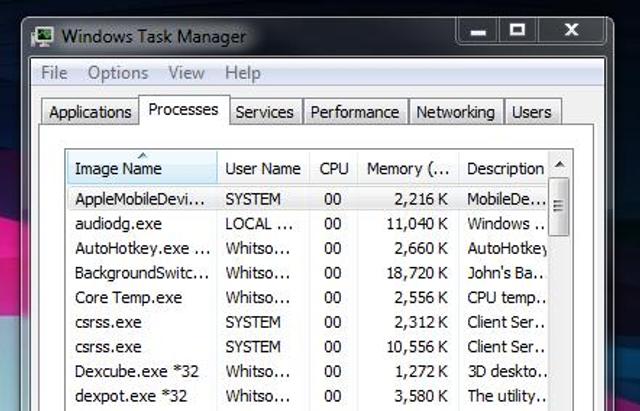Select the dexpot.exe *32 process
Viewport: 640px width, 411px height.
point(309,396)
